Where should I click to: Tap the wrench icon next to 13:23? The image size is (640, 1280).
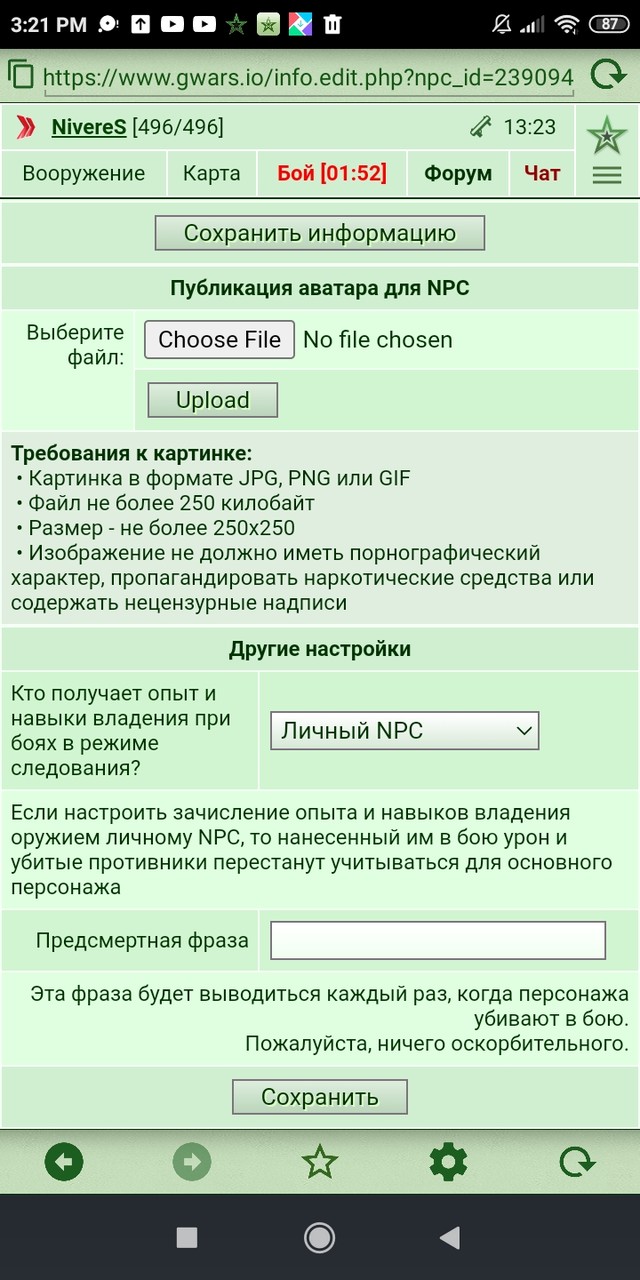[481, 127]
